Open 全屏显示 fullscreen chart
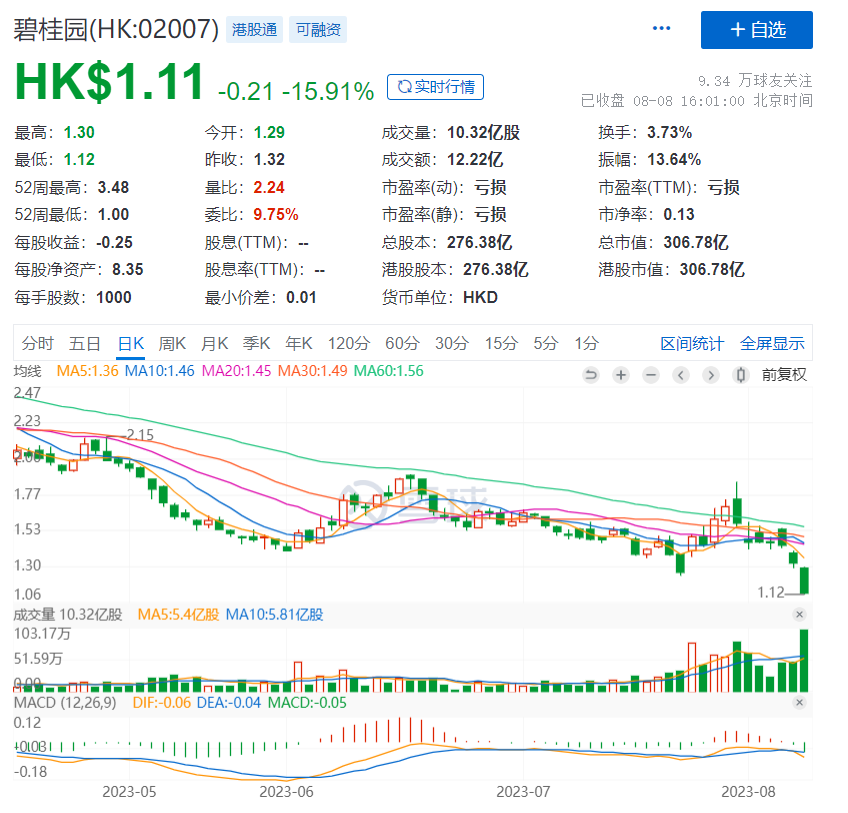This screenshot has height=813, width=848. (772, 343)
